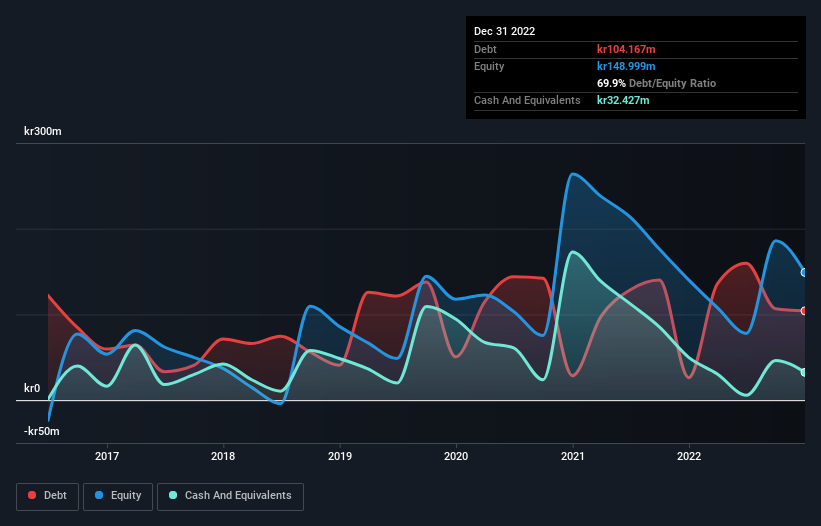
Task: Click the 69.9% Debt/Equity Ratio text
Action: (657, 83)
